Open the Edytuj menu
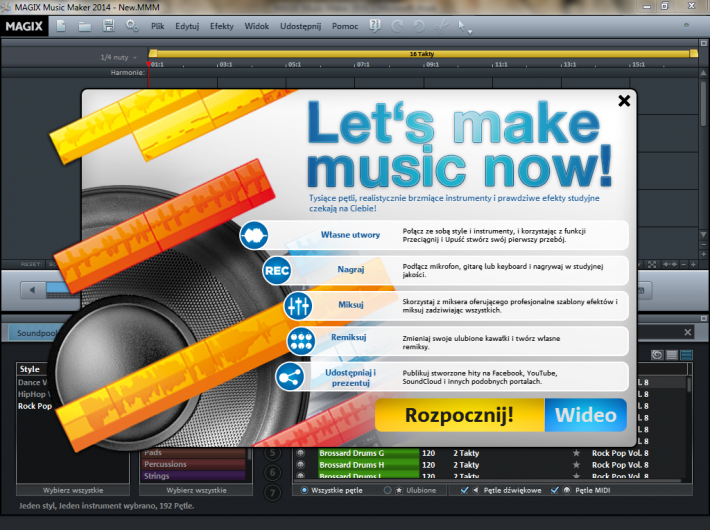Viewport: 710px width, 530px height. pyautogui.click(x=187, y=26)
